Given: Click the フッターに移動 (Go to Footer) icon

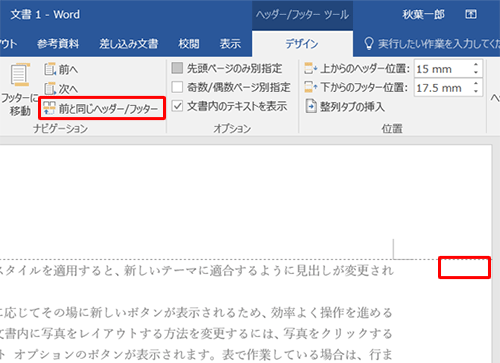Looking at the screenshot, I should [x=20, y=75].
